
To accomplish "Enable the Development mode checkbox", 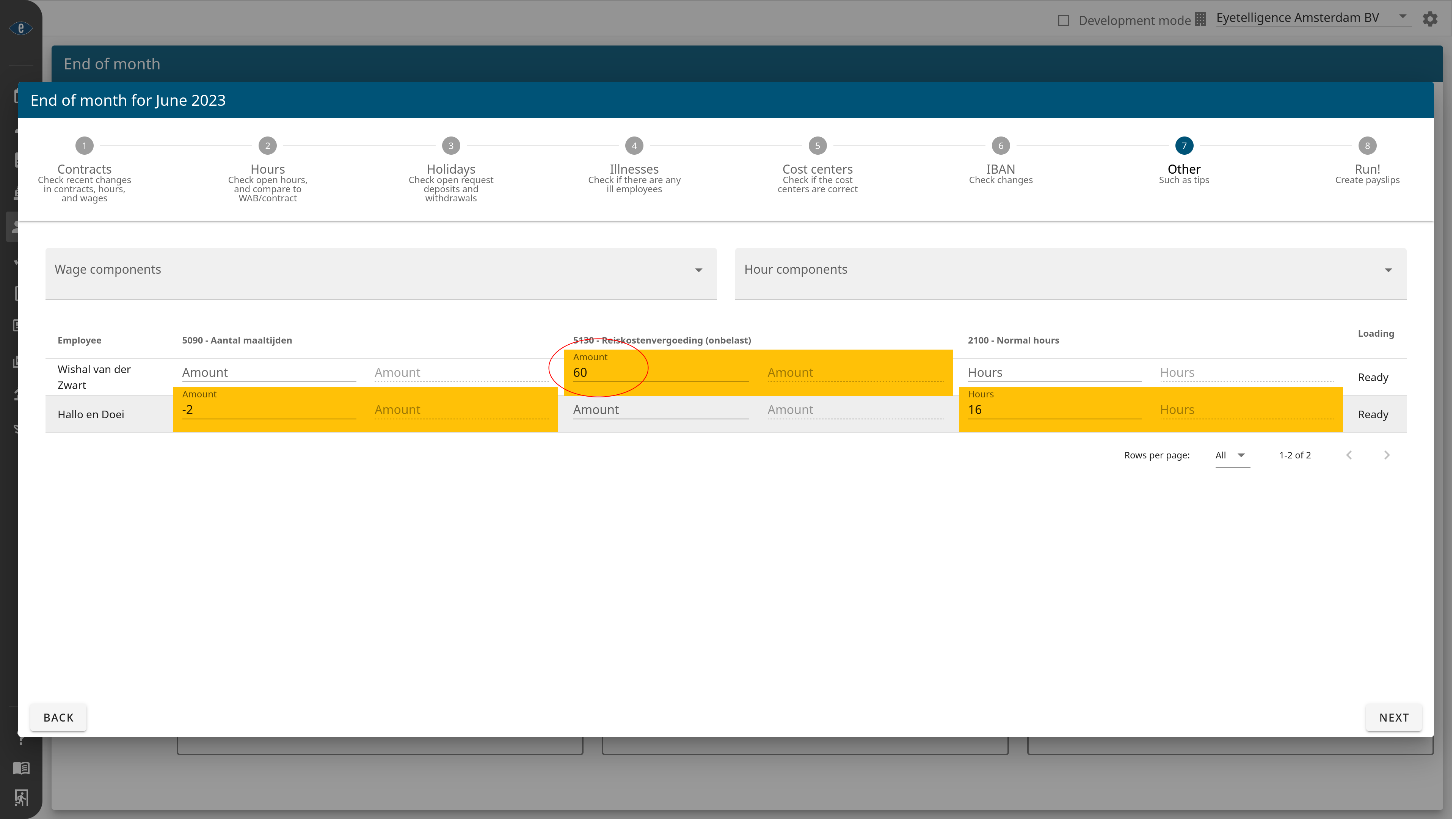I will (x=1063, y=20).
